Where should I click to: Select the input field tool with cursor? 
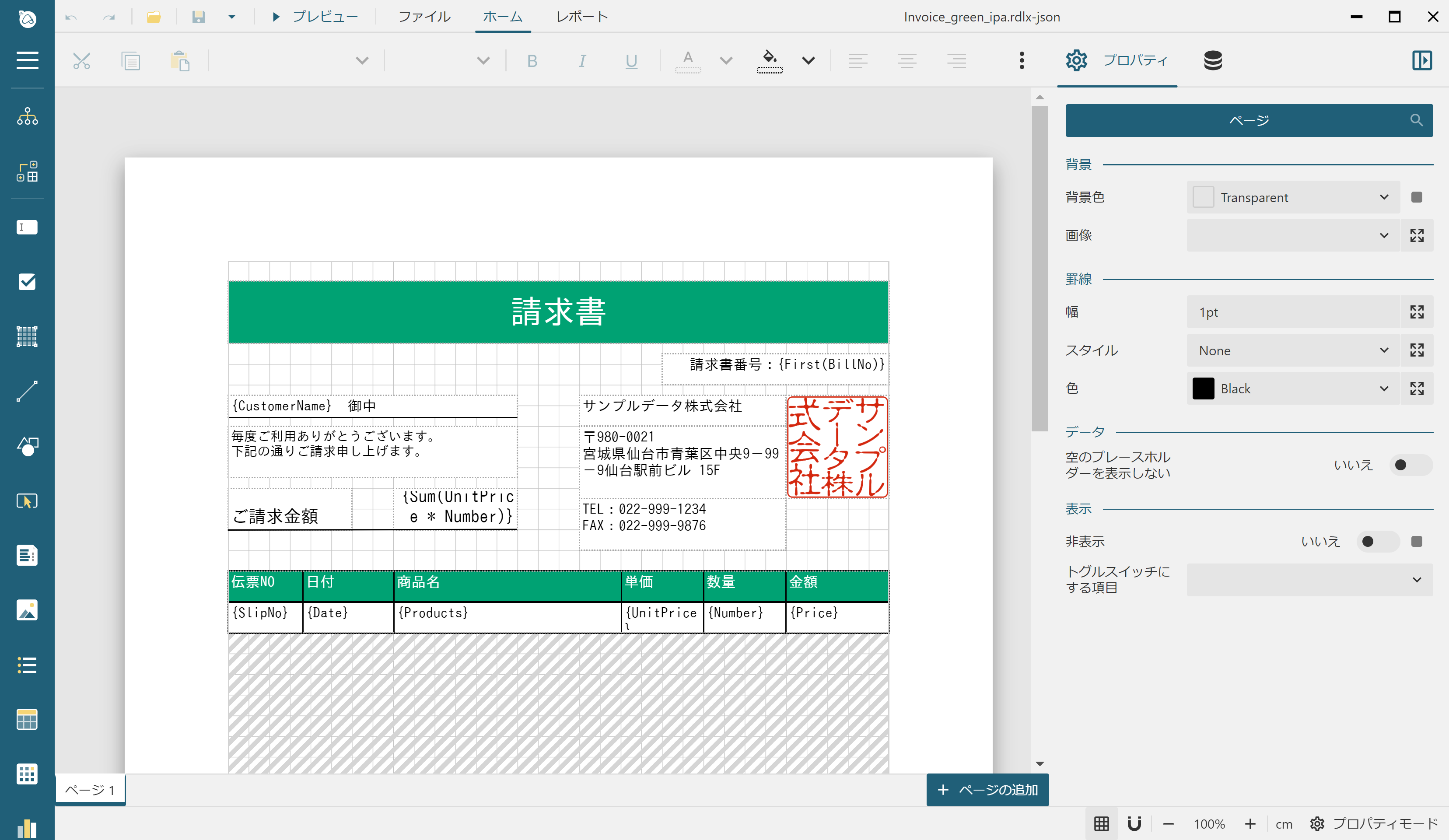[x=27, y=501]
